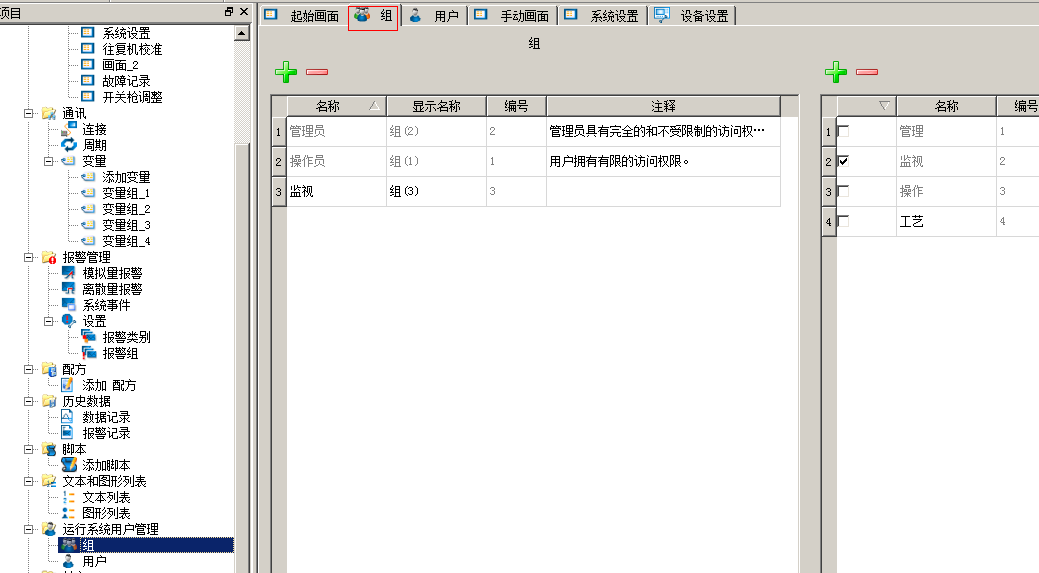Sort authorizations by 名称 column header
The height and width of the screenshot is (573, 1039).
coord(946,106)
